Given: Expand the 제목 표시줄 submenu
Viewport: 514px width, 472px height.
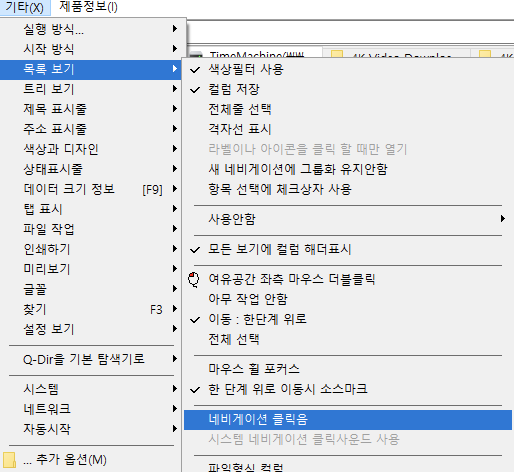Looking at the screenshot, I should tap(91, 109).
